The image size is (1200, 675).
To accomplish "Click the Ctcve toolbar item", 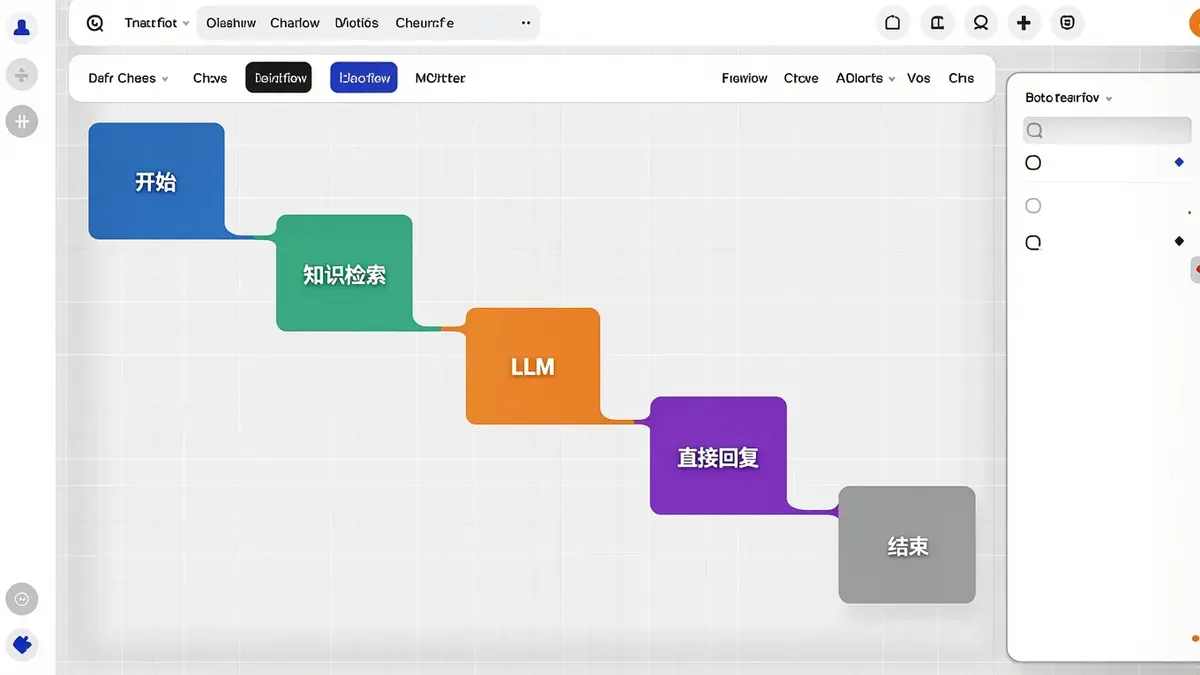I will tap(801, 78).
